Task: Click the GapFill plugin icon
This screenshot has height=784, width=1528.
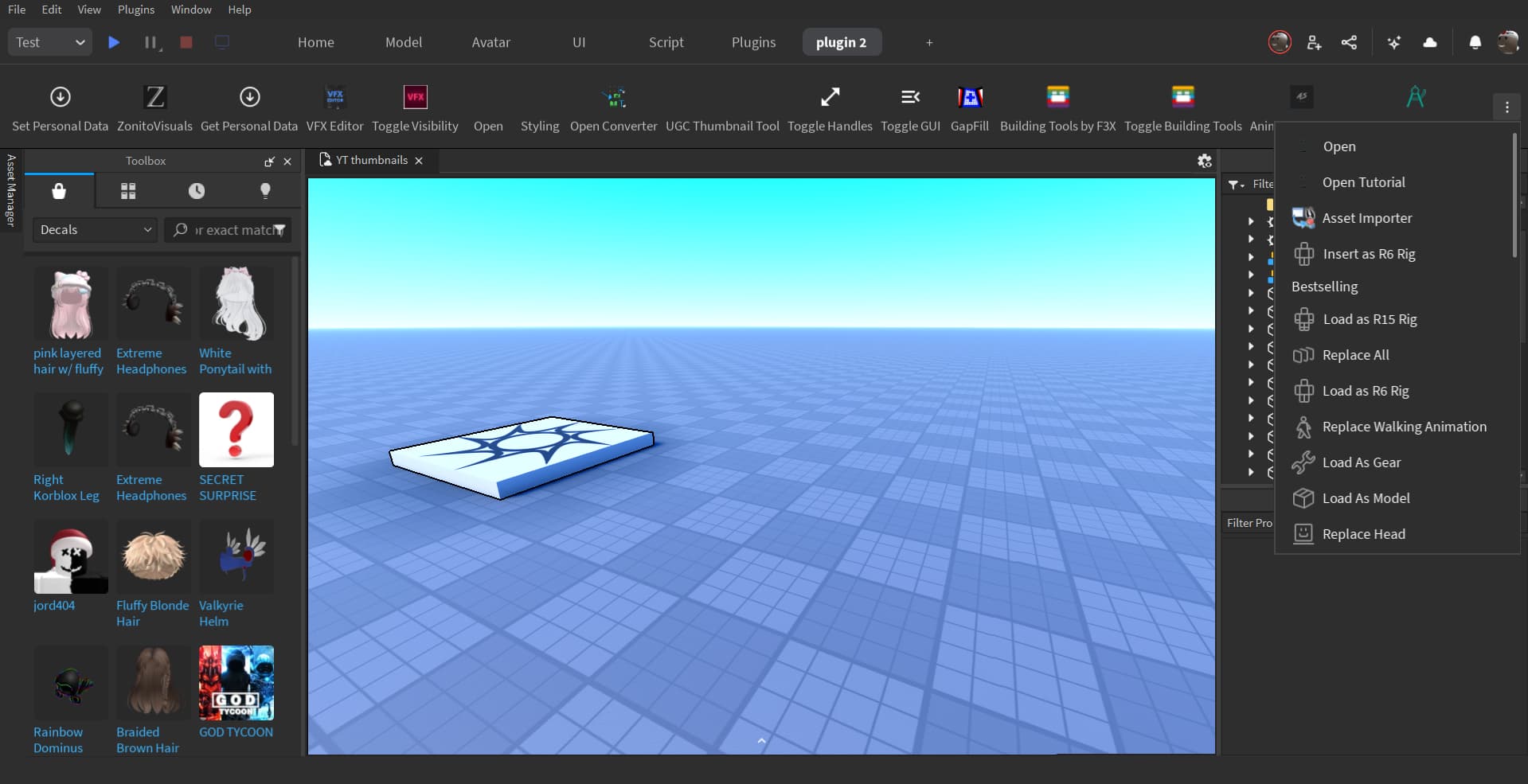Action: (970, 106)
